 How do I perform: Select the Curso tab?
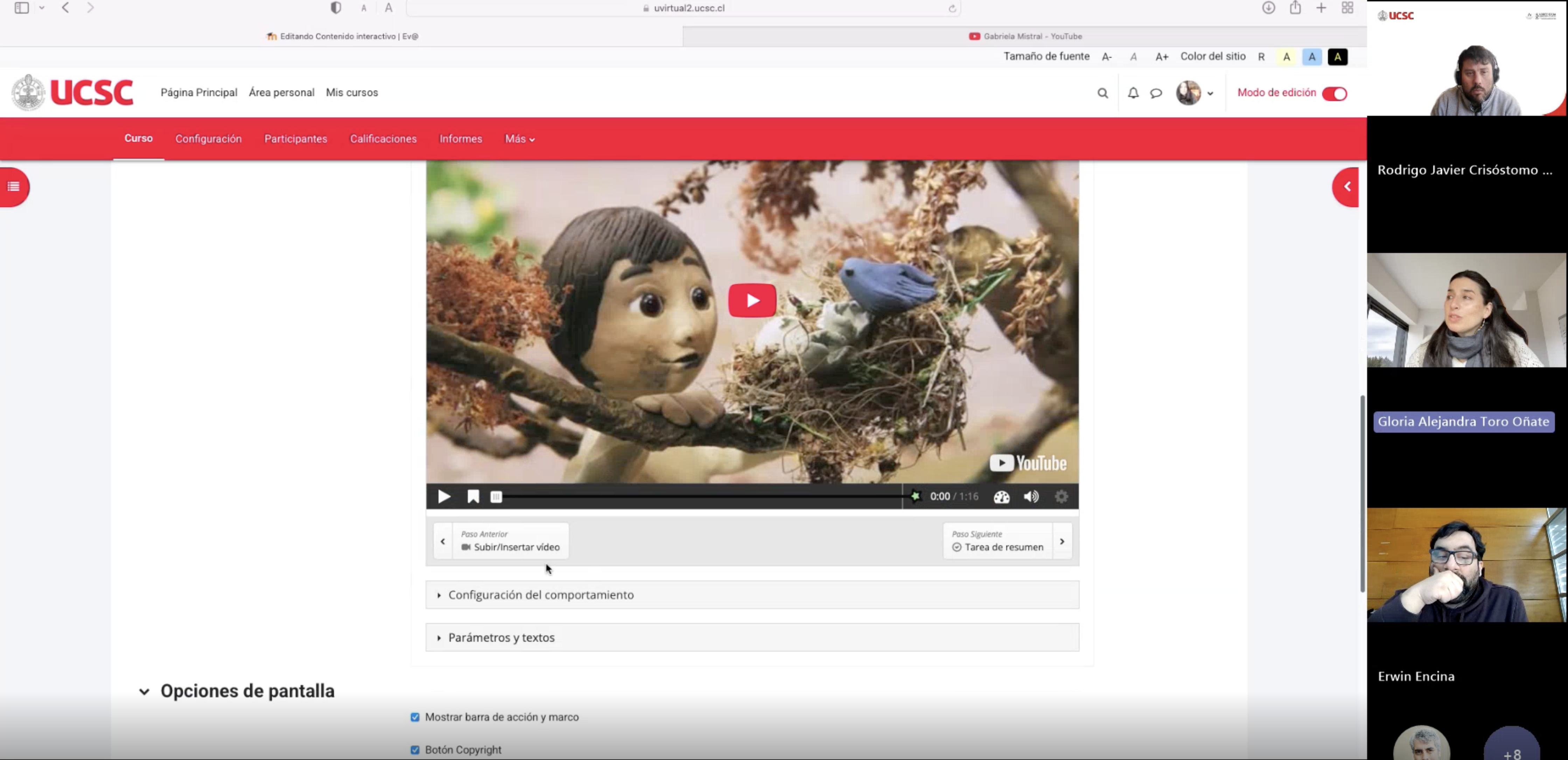coord(138,138)
